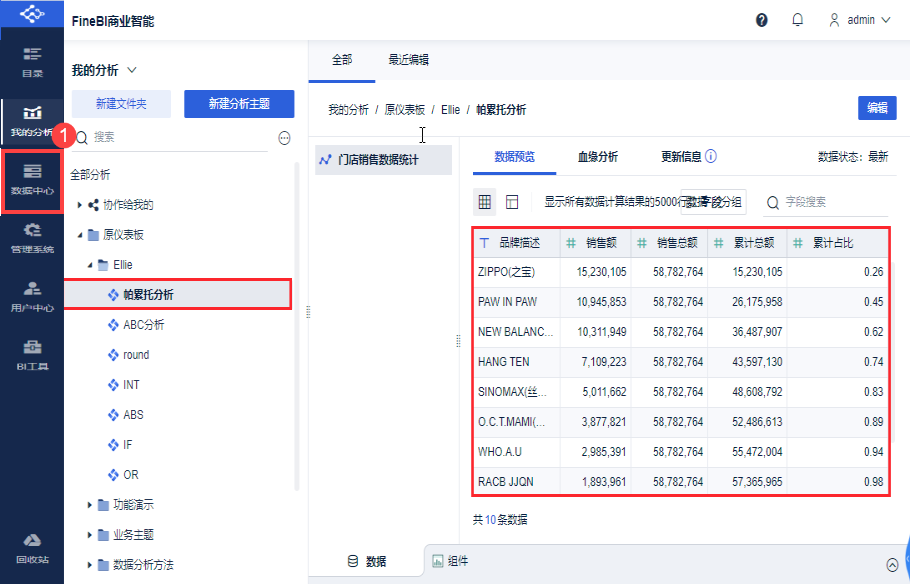This screenshot has height=584, width=910.
Task: Click the 字段搜索 magnifier icon
Action: point(773,203)
